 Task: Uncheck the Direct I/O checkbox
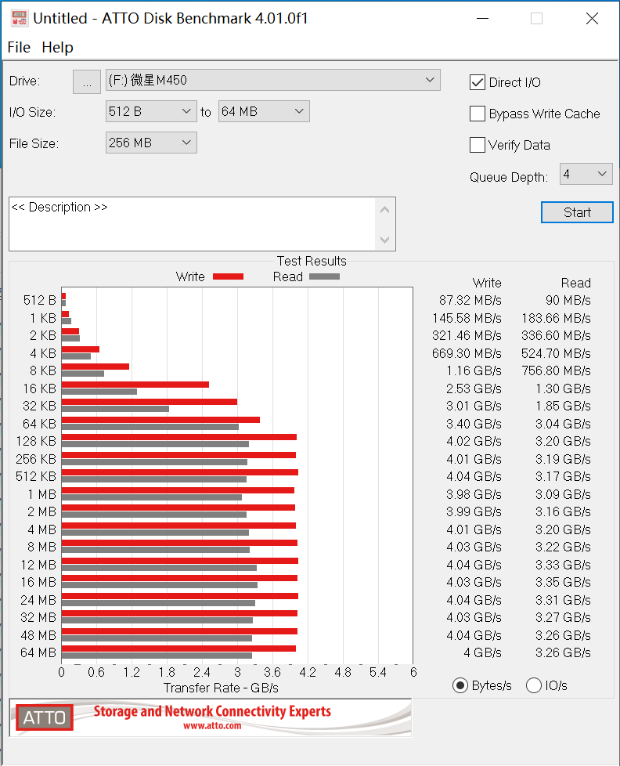(x=477, y=82)
